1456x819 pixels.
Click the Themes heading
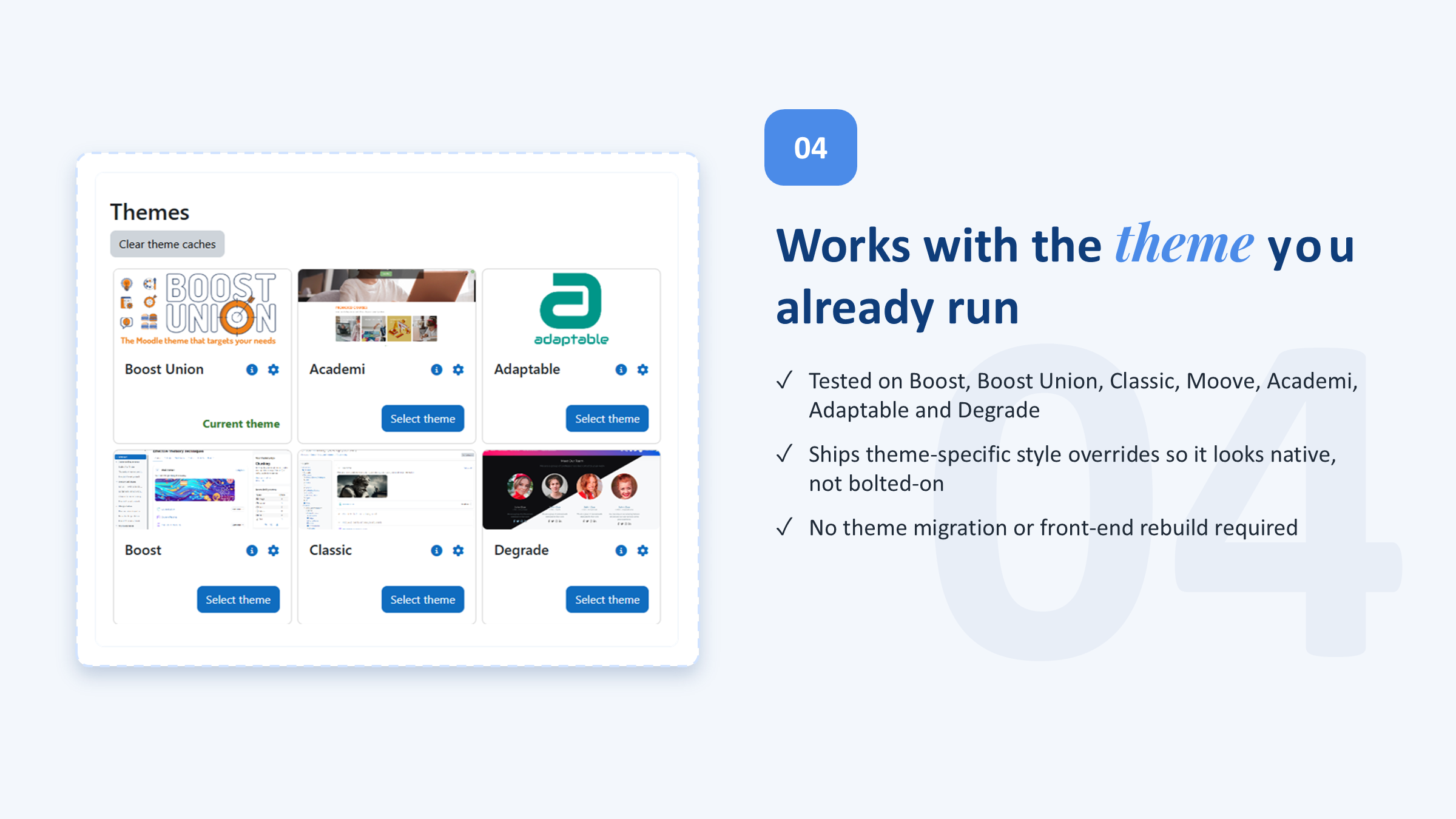pyautogui.click(x=150, y=212)
